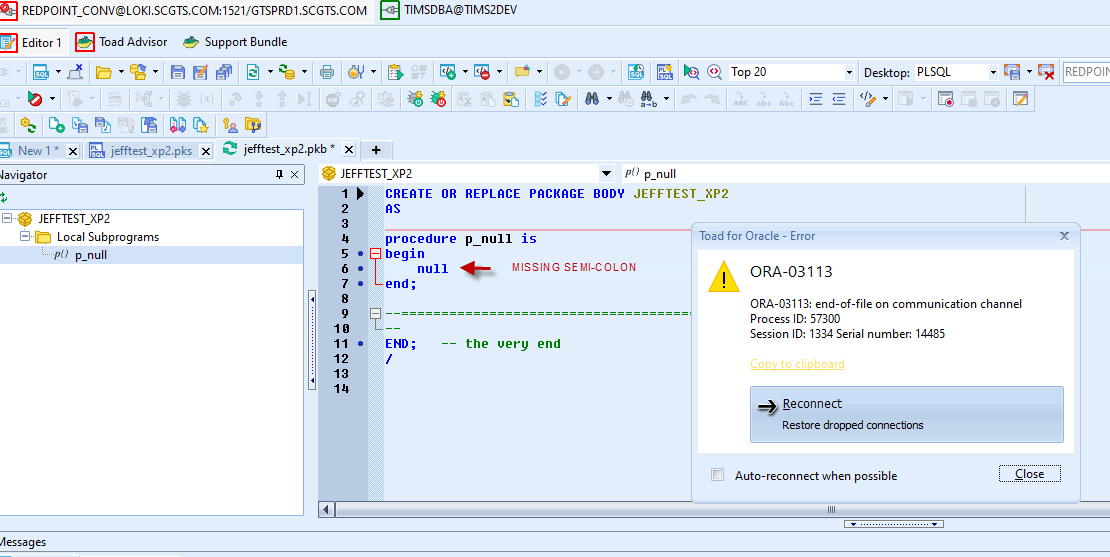Close the Navigator panel

point(295,175)
